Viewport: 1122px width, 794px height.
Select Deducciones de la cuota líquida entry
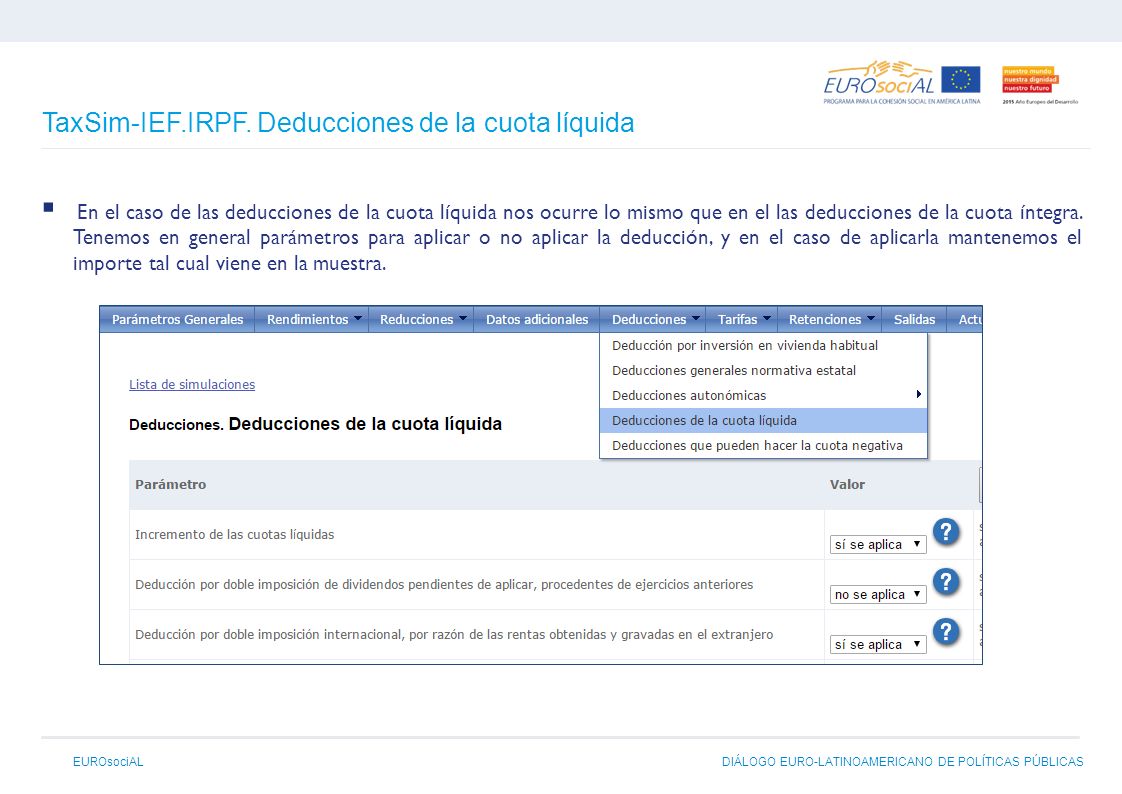764,421
